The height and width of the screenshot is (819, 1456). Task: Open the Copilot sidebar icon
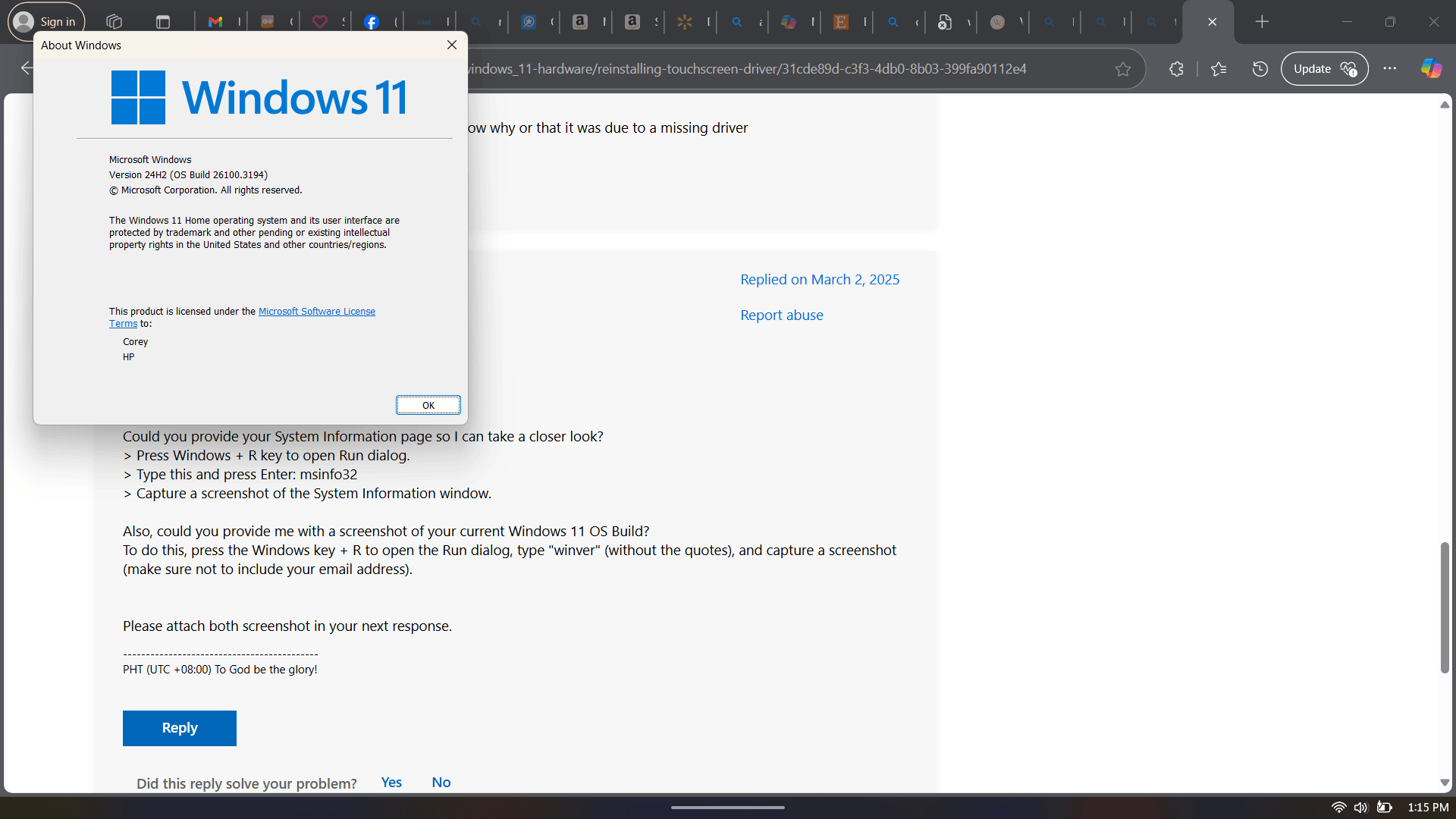(x=1431, y=69)
